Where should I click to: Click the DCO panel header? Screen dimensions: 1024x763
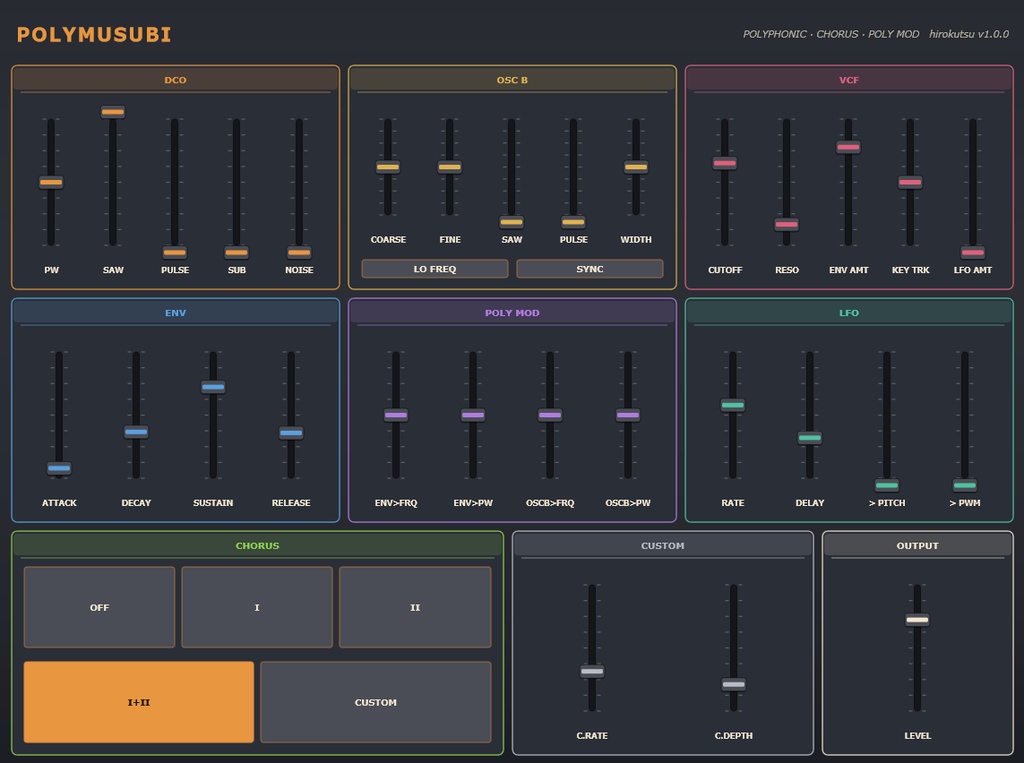click(175, 80)
